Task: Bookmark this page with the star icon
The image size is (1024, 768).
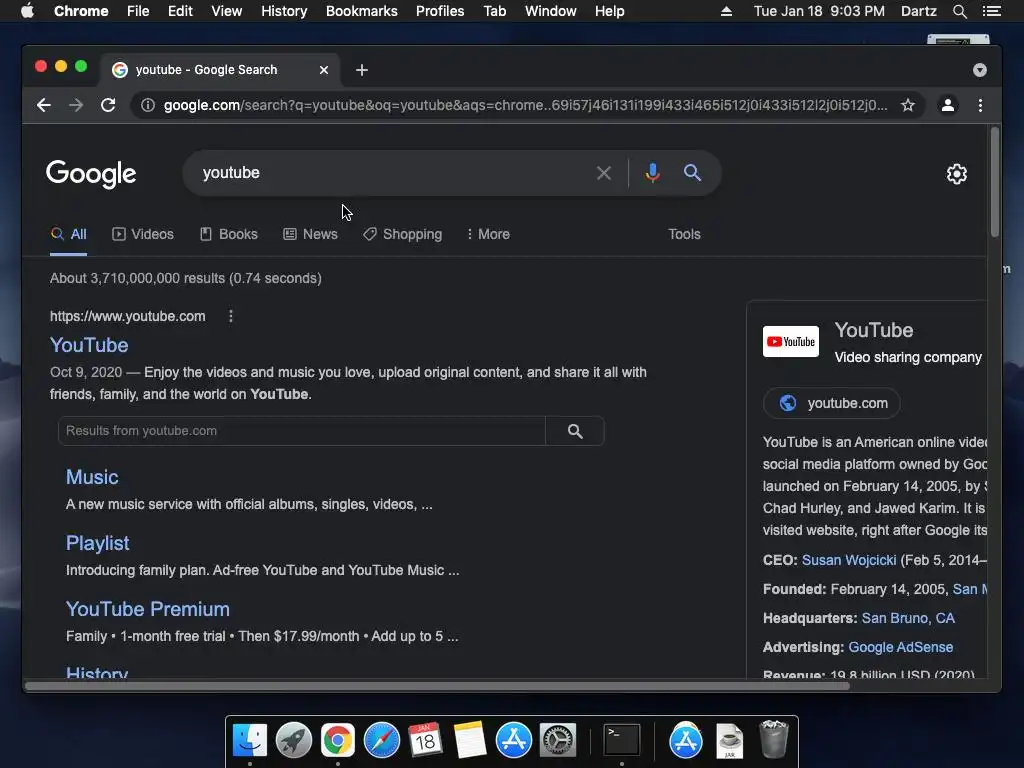Action: click(908, 105)
